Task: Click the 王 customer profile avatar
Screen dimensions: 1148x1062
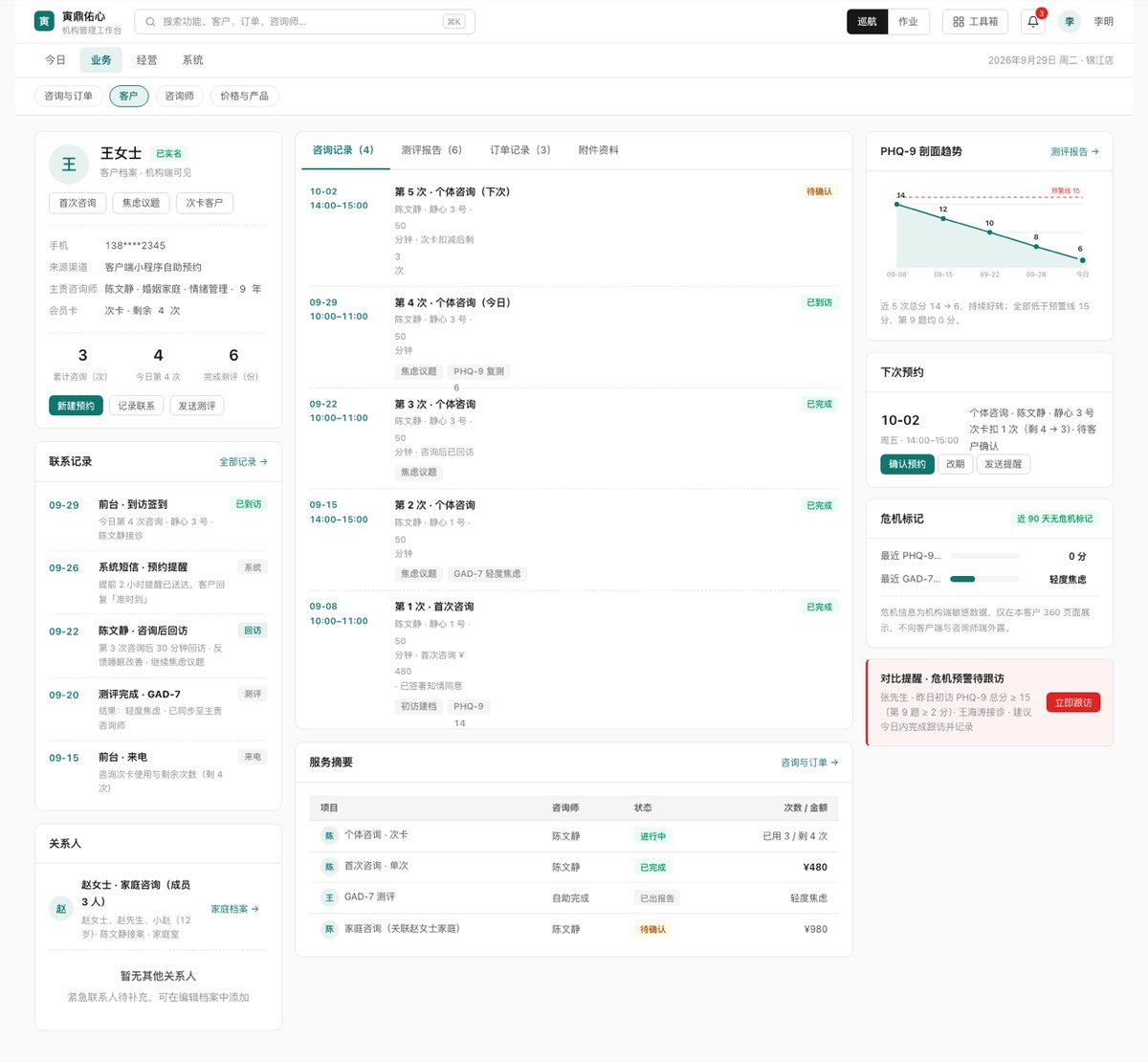Action: click(x=69, y=165)
